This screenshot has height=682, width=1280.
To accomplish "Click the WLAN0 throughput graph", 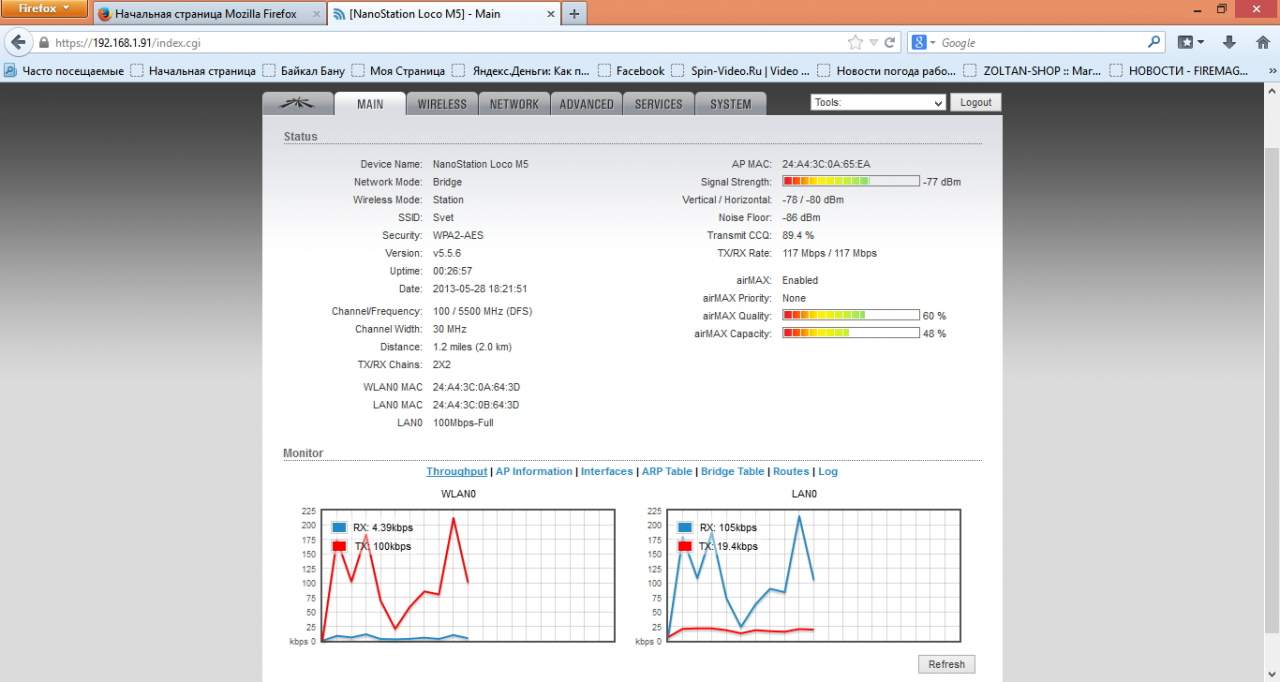I will coord(467,576).
